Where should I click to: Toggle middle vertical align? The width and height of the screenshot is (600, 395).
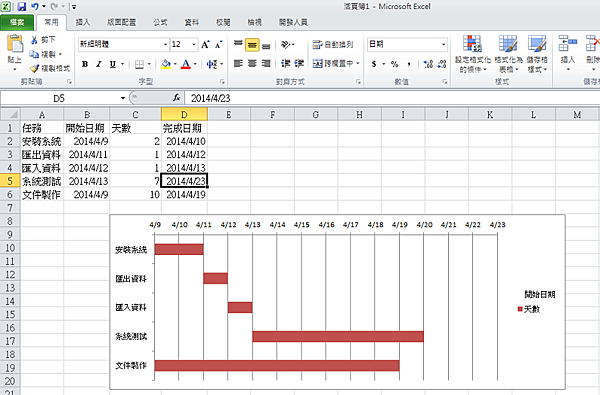(252, 45)
